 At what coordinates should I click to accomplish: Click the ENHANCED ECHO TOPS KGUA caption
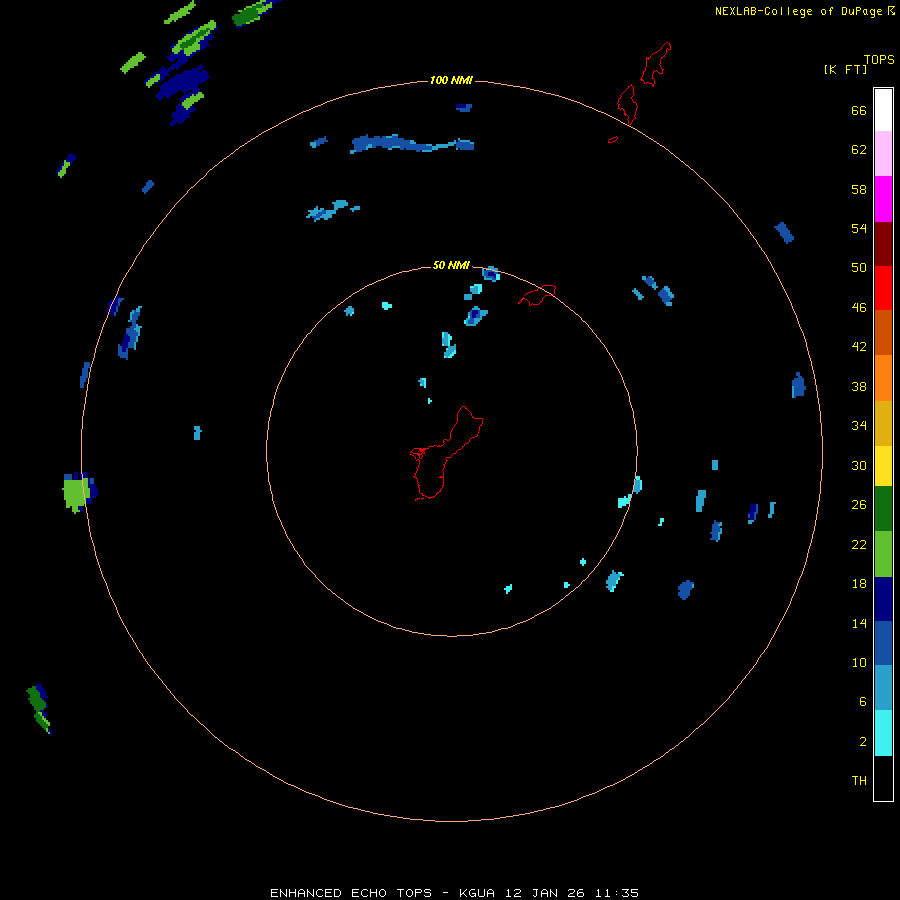454,893
